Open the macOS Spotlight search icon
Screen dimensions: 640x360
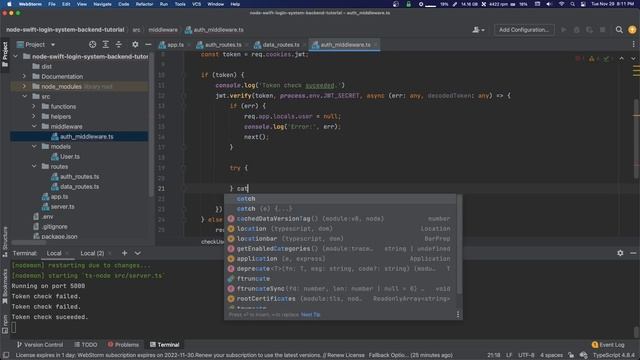(x=572, y=4)
